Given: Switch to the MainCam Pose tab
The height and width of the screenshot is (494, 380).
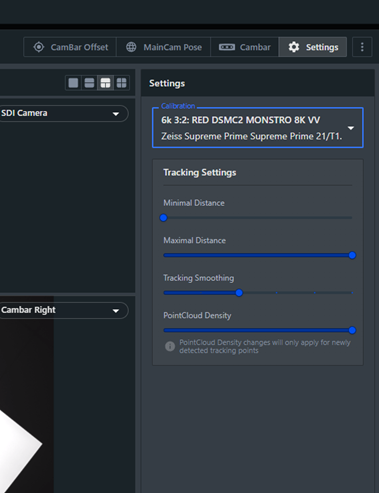Looking at the screenshot, I should tap(163, 47).
